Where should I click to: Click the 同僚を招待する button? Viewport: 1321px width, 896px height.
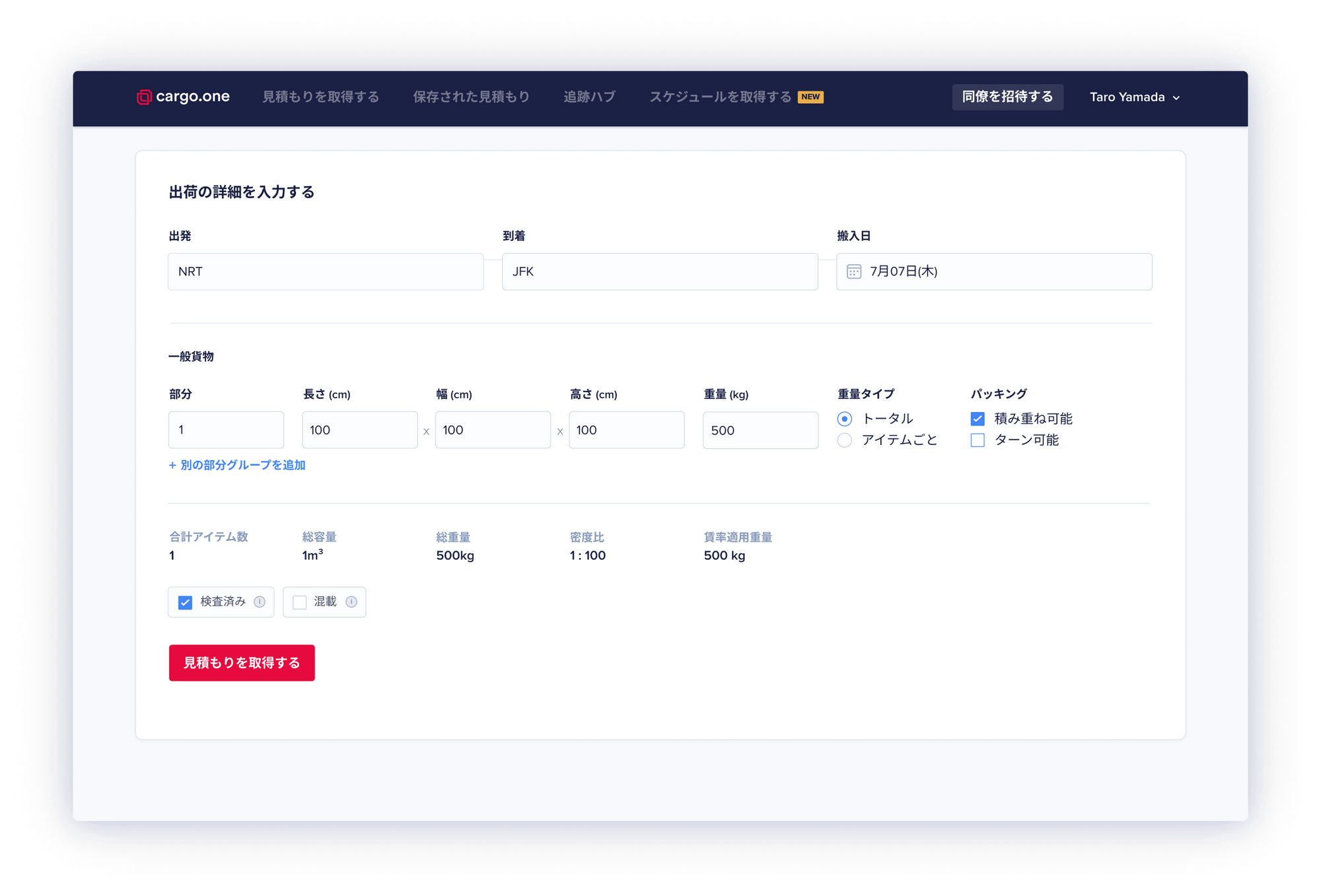point(1007,96)
